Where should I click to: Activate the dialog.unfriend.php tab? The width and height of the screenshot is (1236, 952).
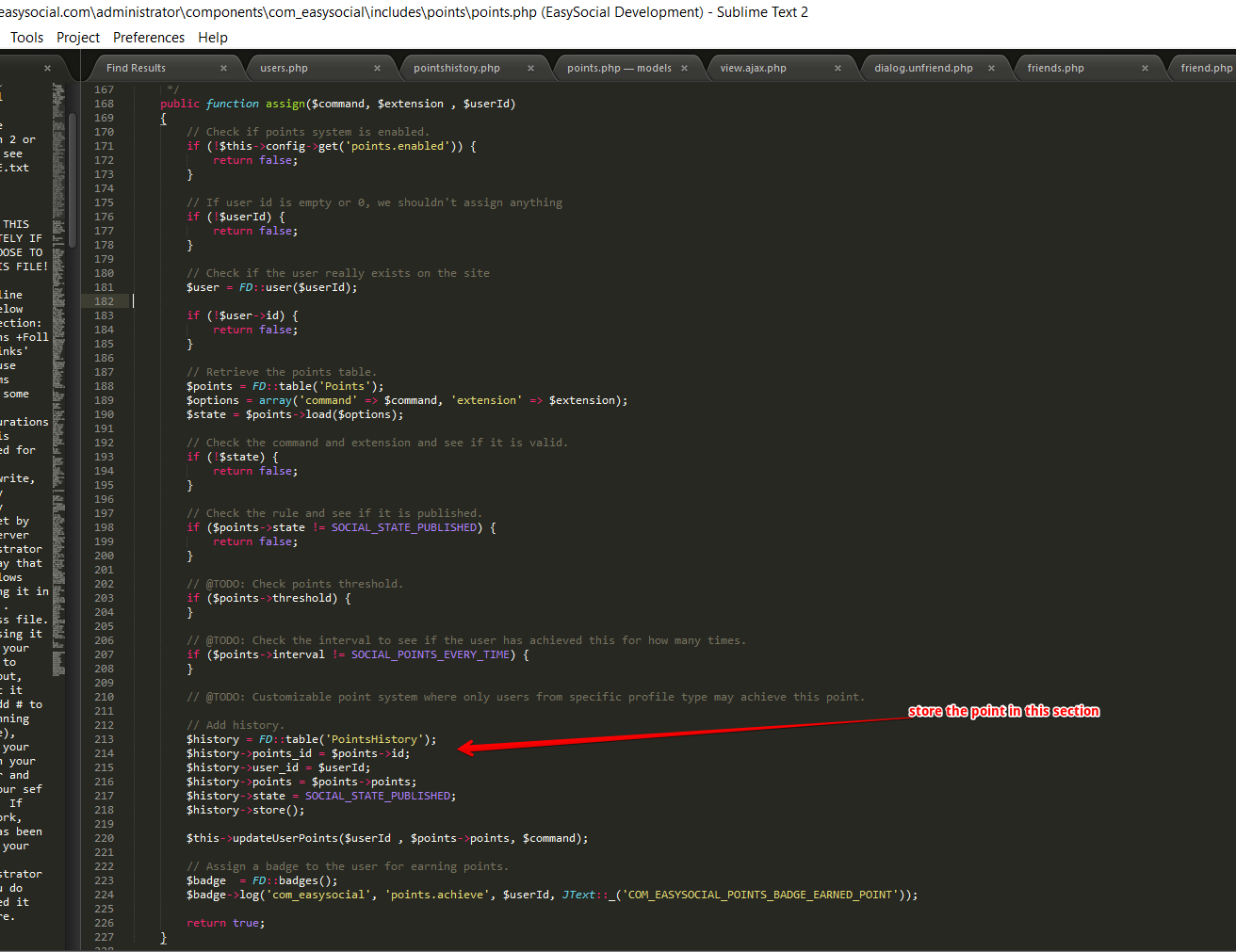923,68
